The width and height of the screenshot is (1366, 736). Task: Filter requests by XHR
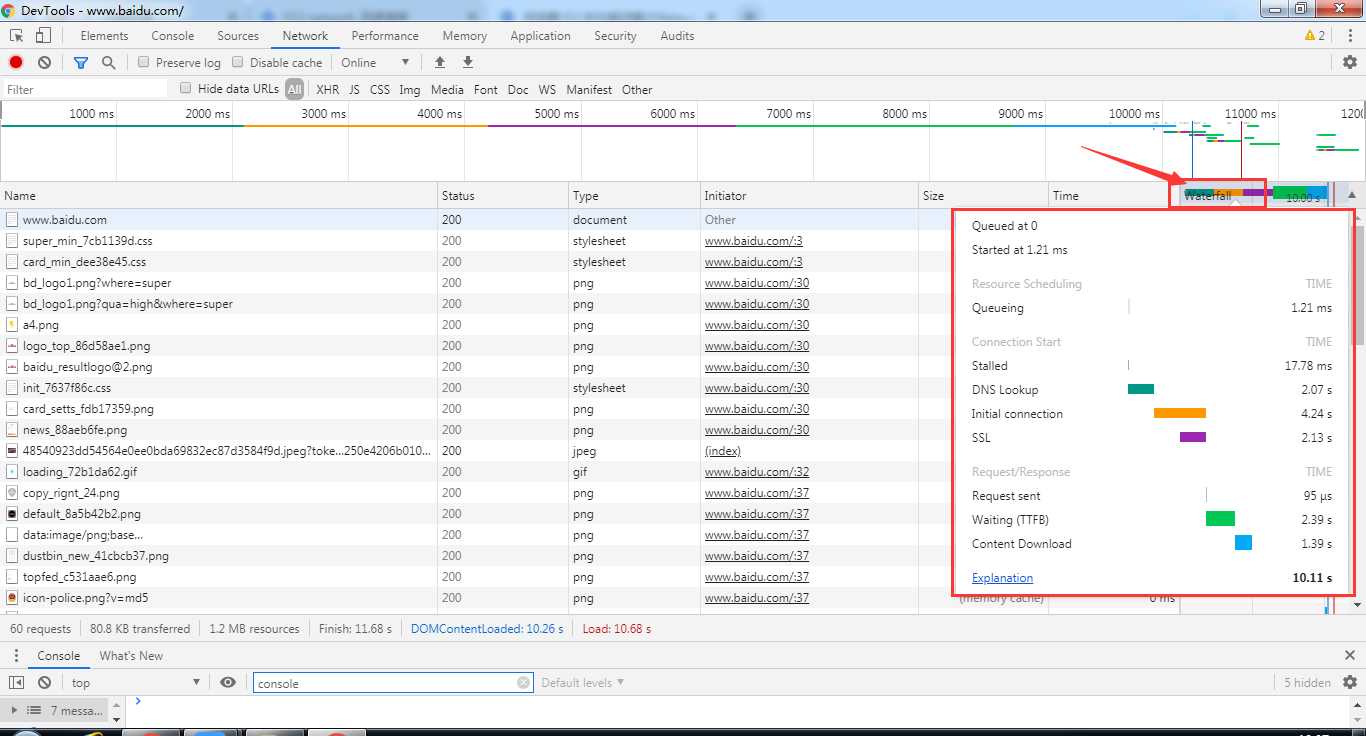pos(328,89)
